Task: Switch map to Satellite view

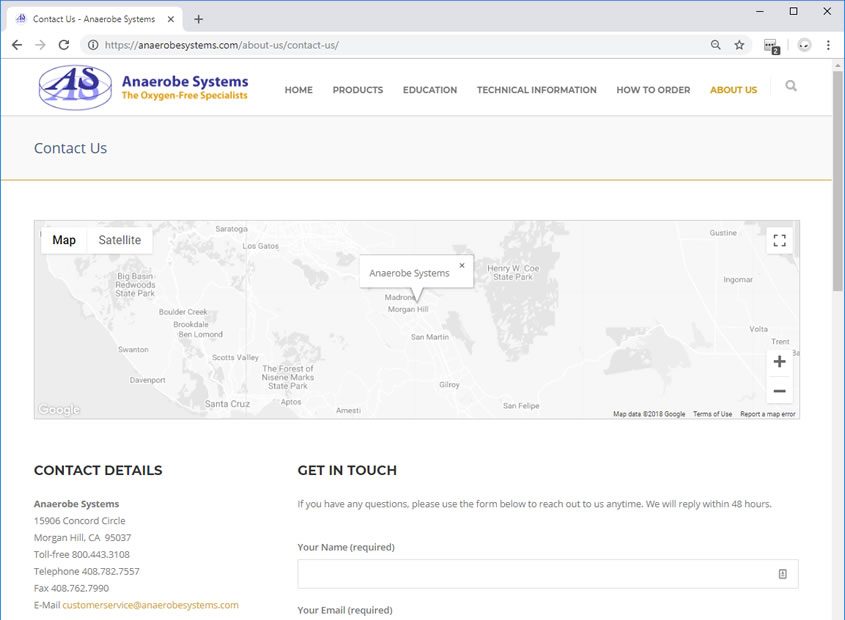Action: click(119, 240)
